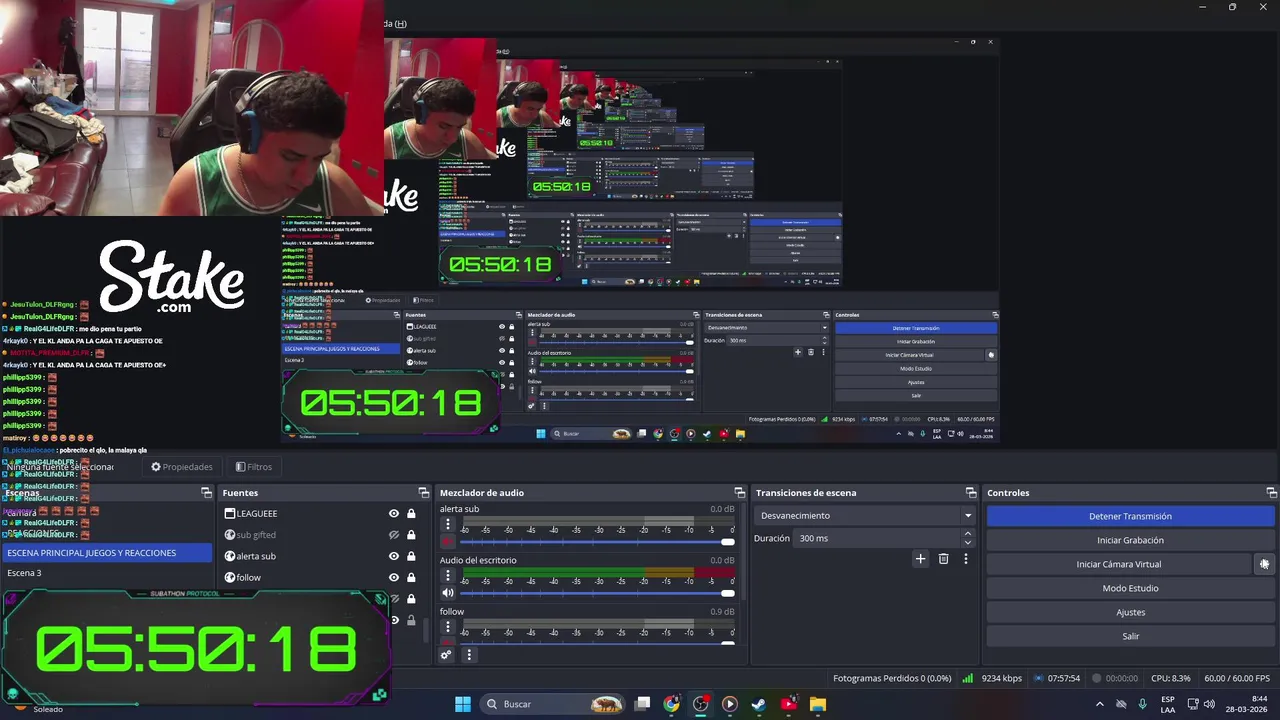Click the Salir button
The width and height of the screenshot is (1280, 720).
1130,636
